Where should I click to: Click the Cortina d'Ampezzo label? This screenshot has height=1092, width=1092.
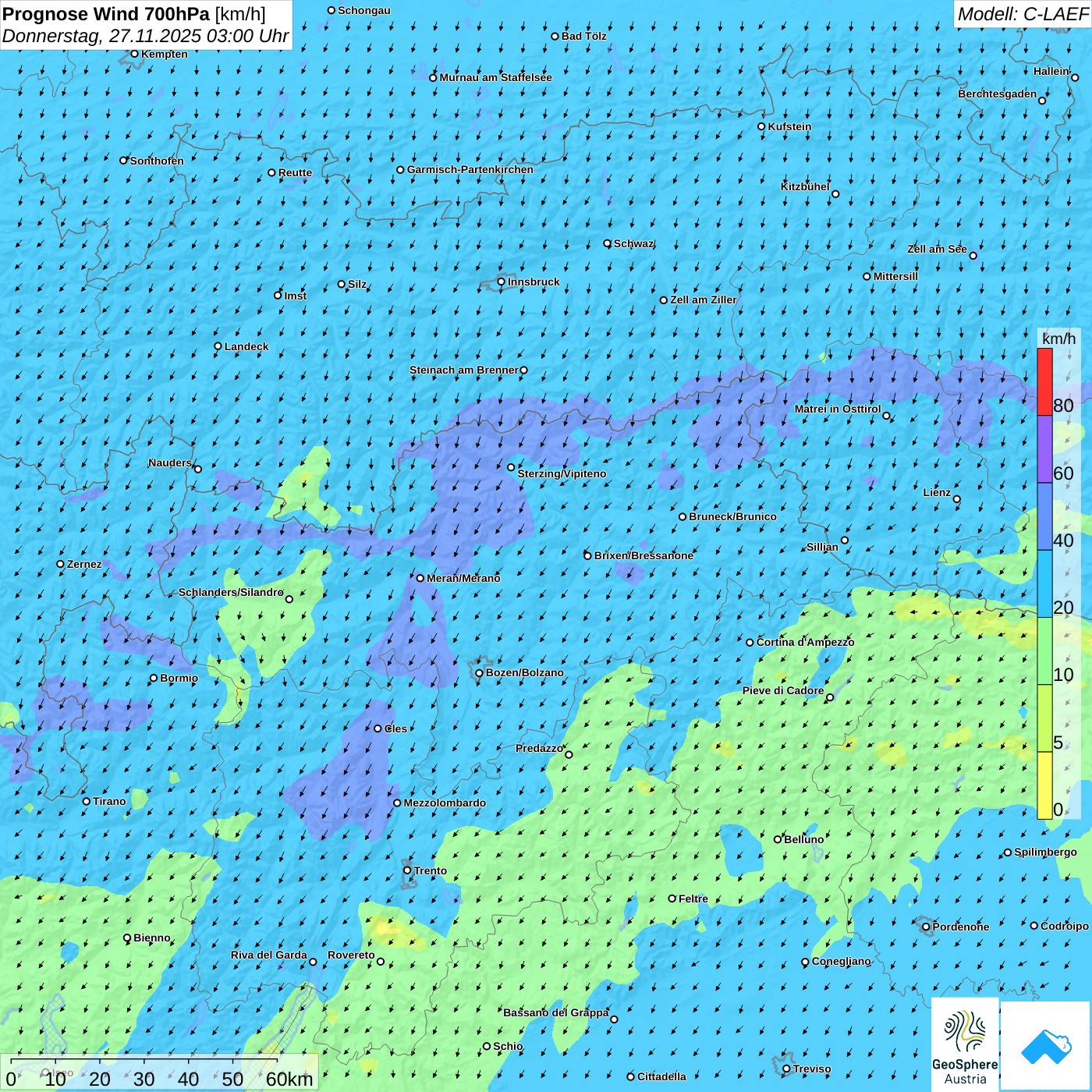click(x=805, y=642)
